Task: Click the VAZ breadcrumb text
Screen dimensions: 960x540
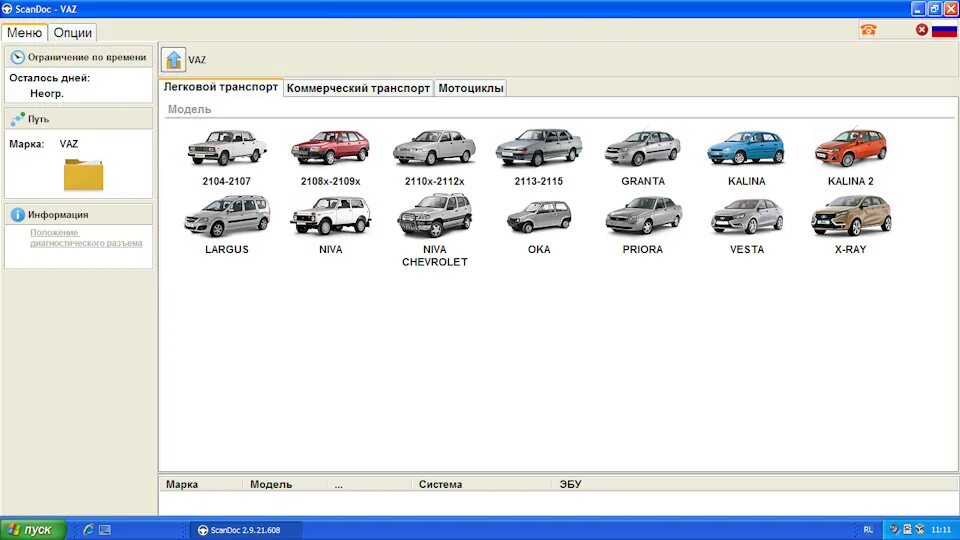Action: pos(197,60)
